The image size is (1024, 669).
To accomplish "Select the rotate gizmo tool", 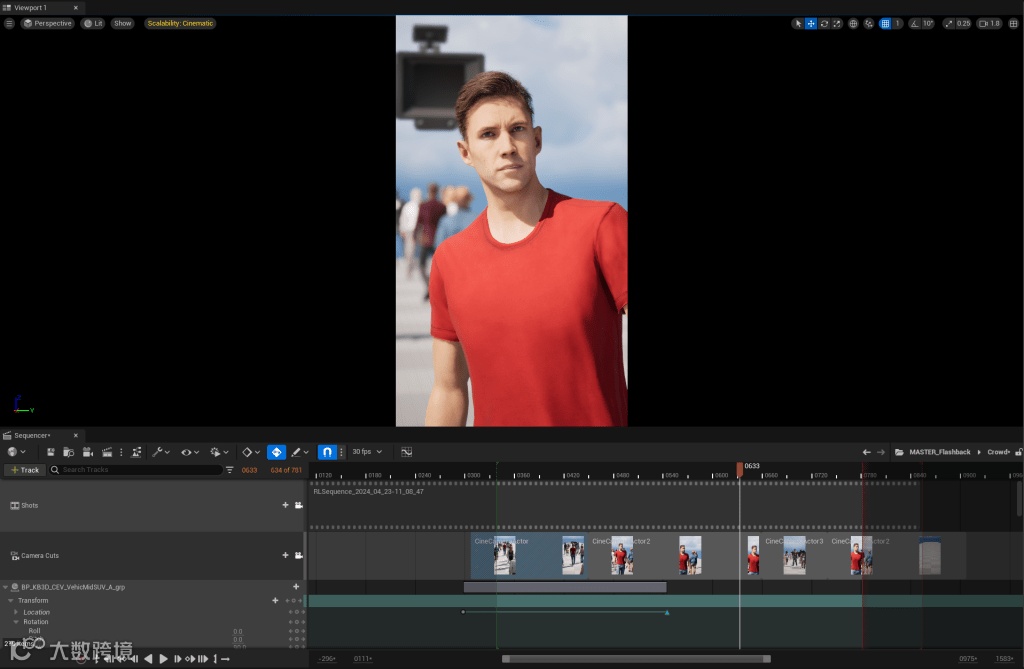I will pyautogui.click(x=824, y=23).
